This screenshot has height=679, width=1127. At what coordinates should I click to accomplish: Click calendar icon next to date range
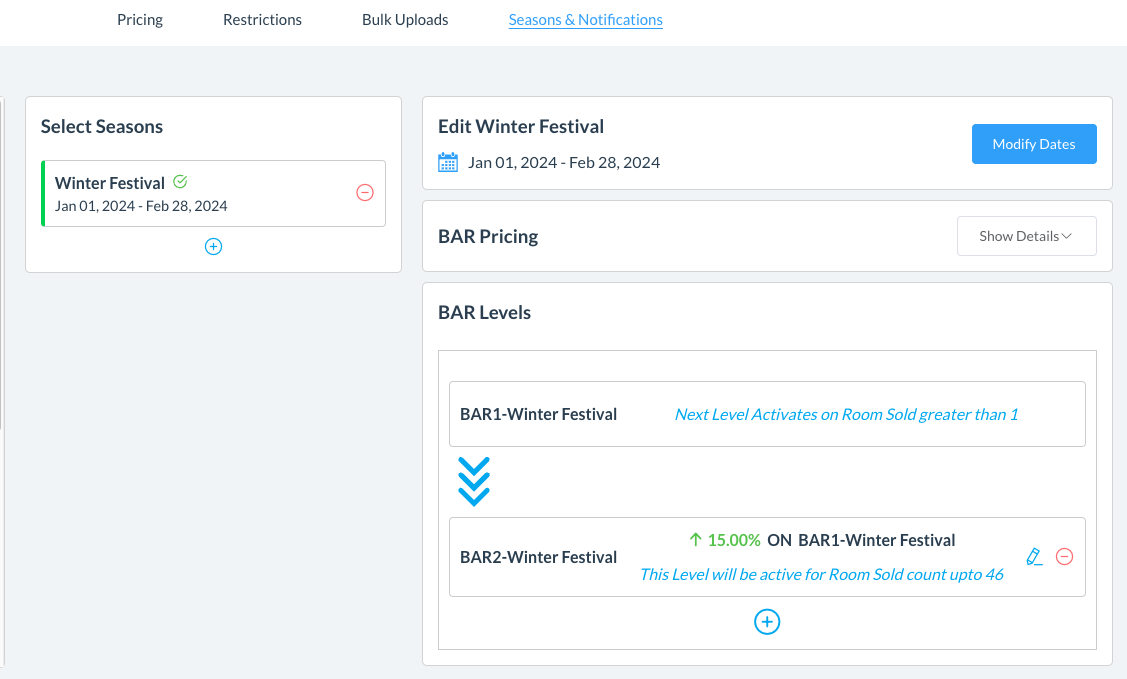(448, 162)
